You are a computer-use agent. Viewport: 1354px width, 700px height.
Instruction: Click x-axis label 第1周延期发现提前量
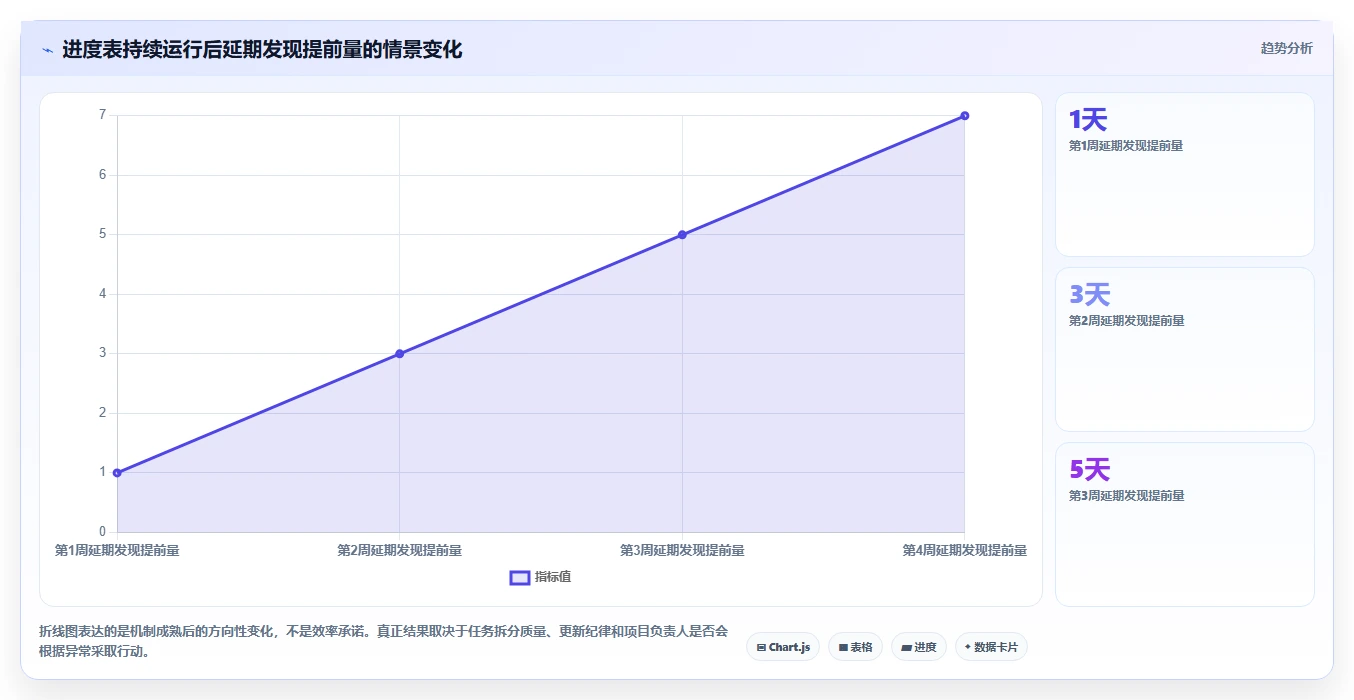[x=117, y=550]
